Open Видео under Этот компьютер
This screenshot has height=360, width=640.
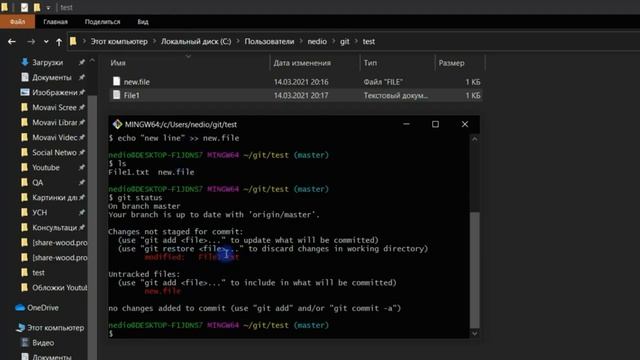43,343
